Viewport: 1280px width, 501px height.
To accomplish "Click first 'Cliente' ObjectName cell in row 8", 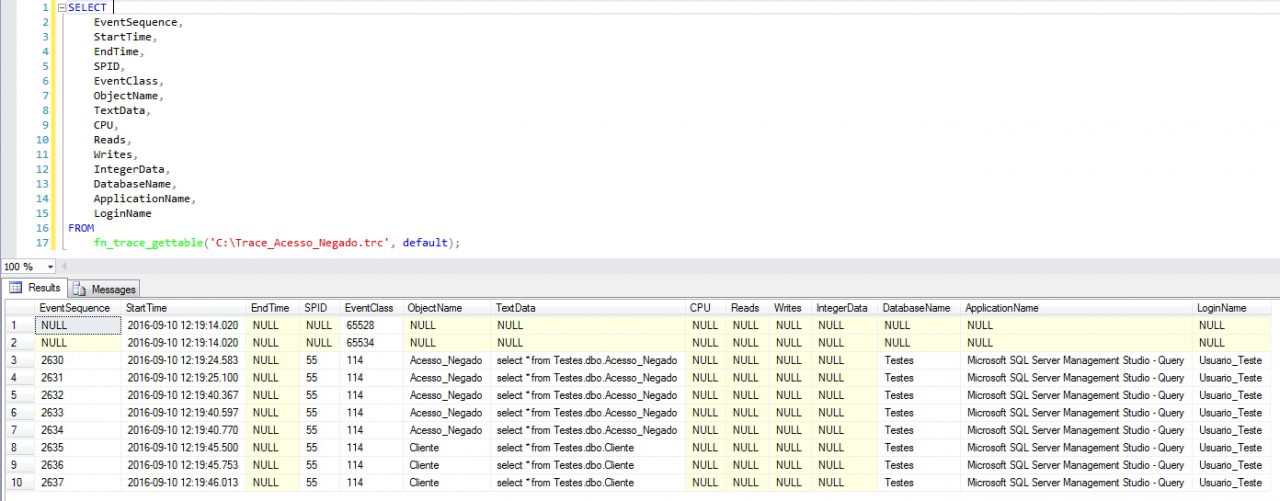I will 424,448.
